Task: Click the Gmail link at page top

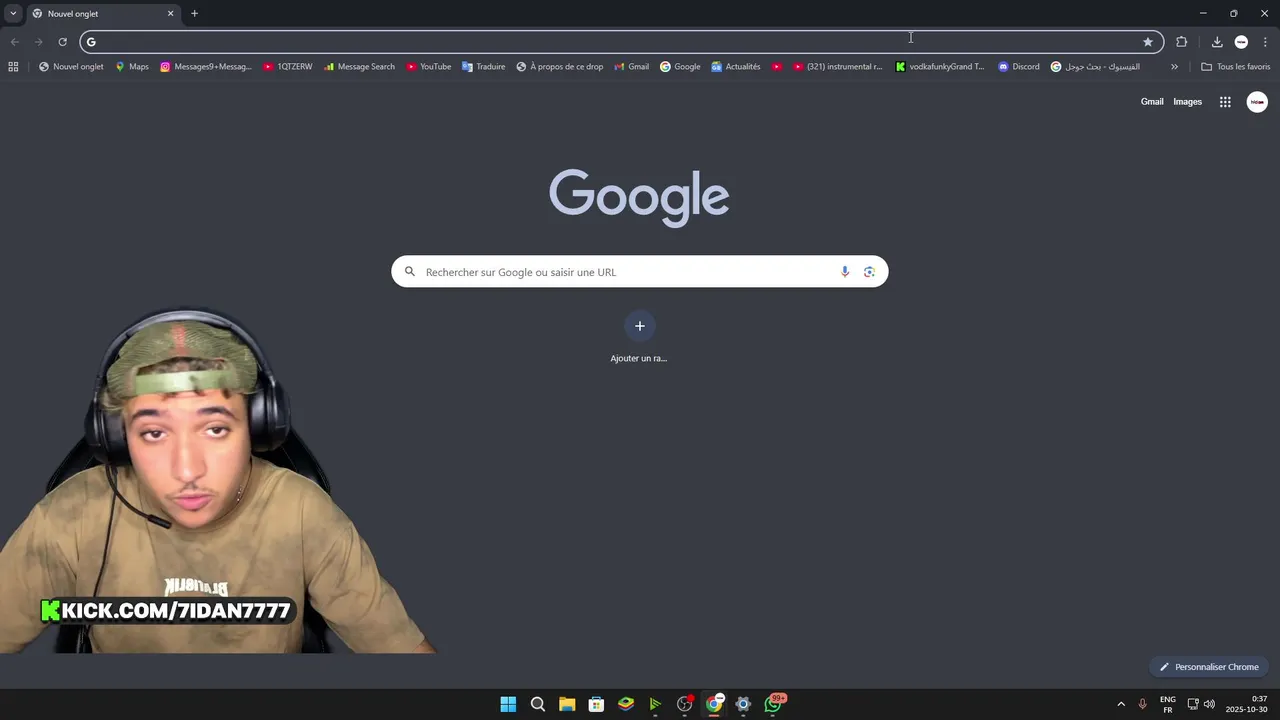Action: pyautogui.click(x=1152, y=102)
